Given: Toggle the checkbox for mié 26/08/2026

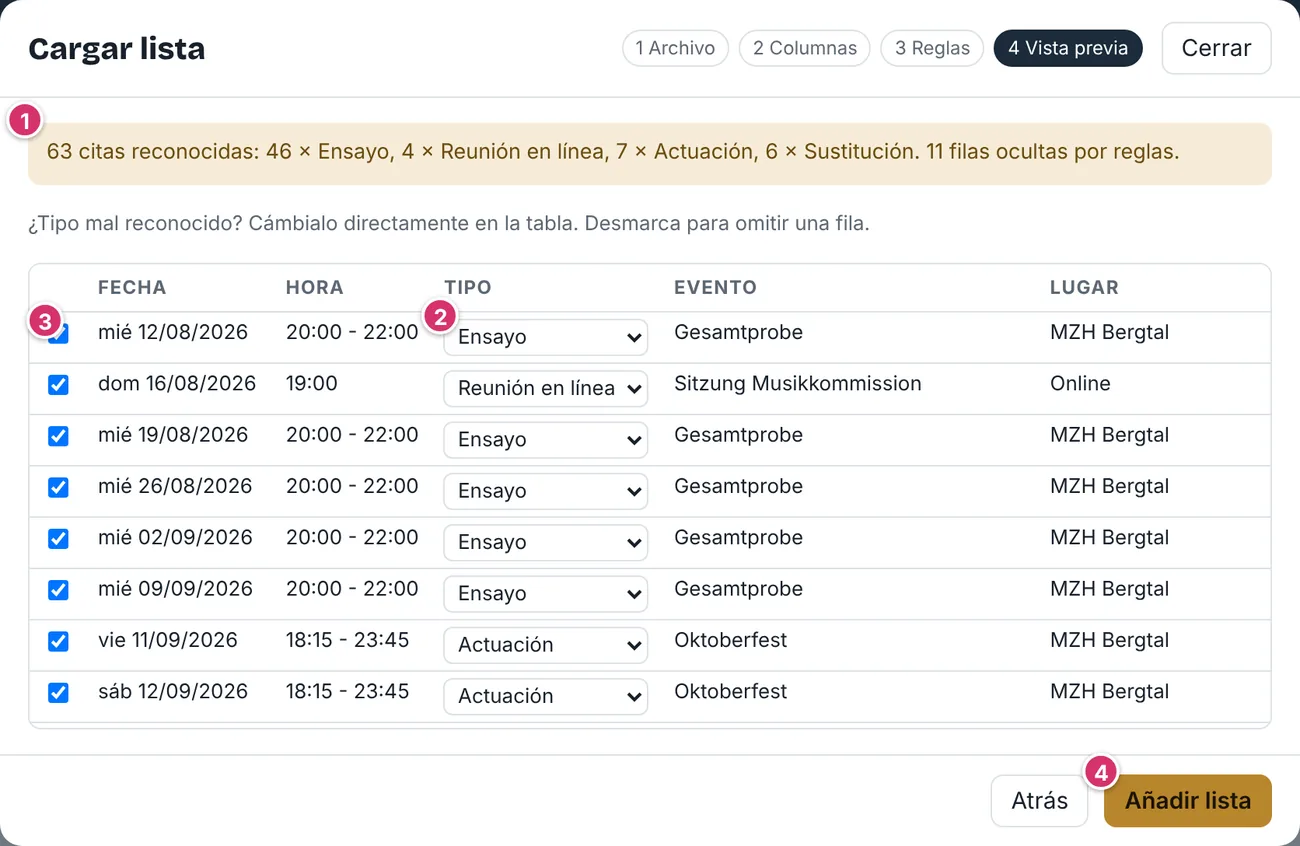Looking at the screenshot, I should pos(59,487).
